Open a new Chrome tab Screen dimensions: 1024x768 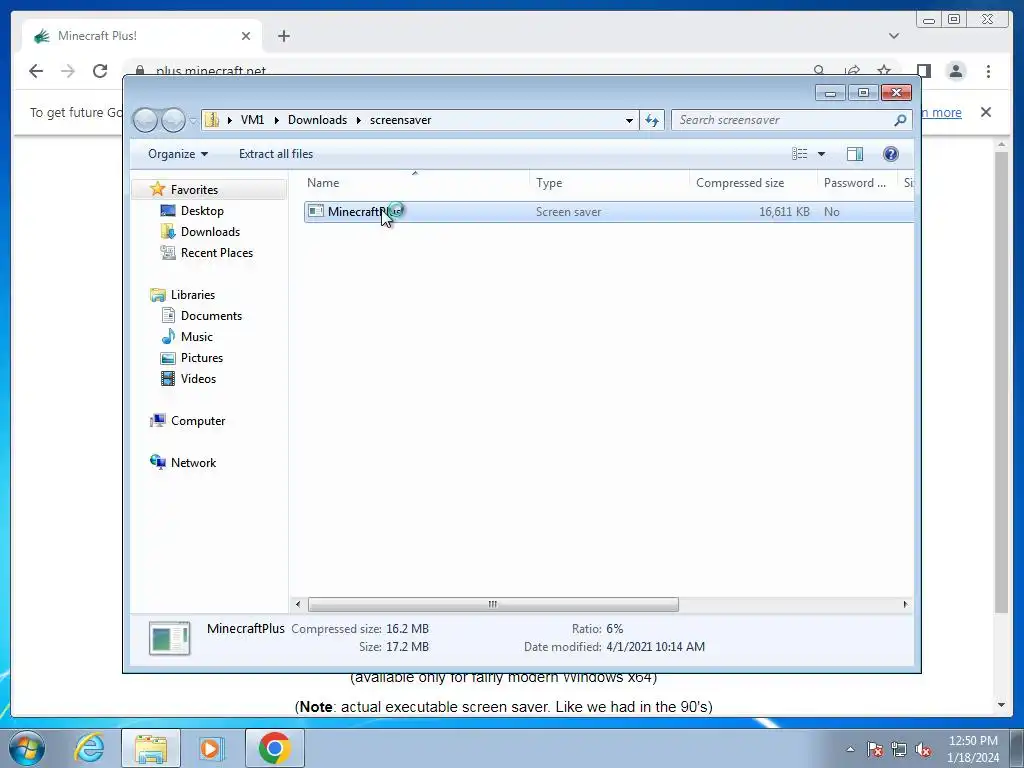coord(283,36)
